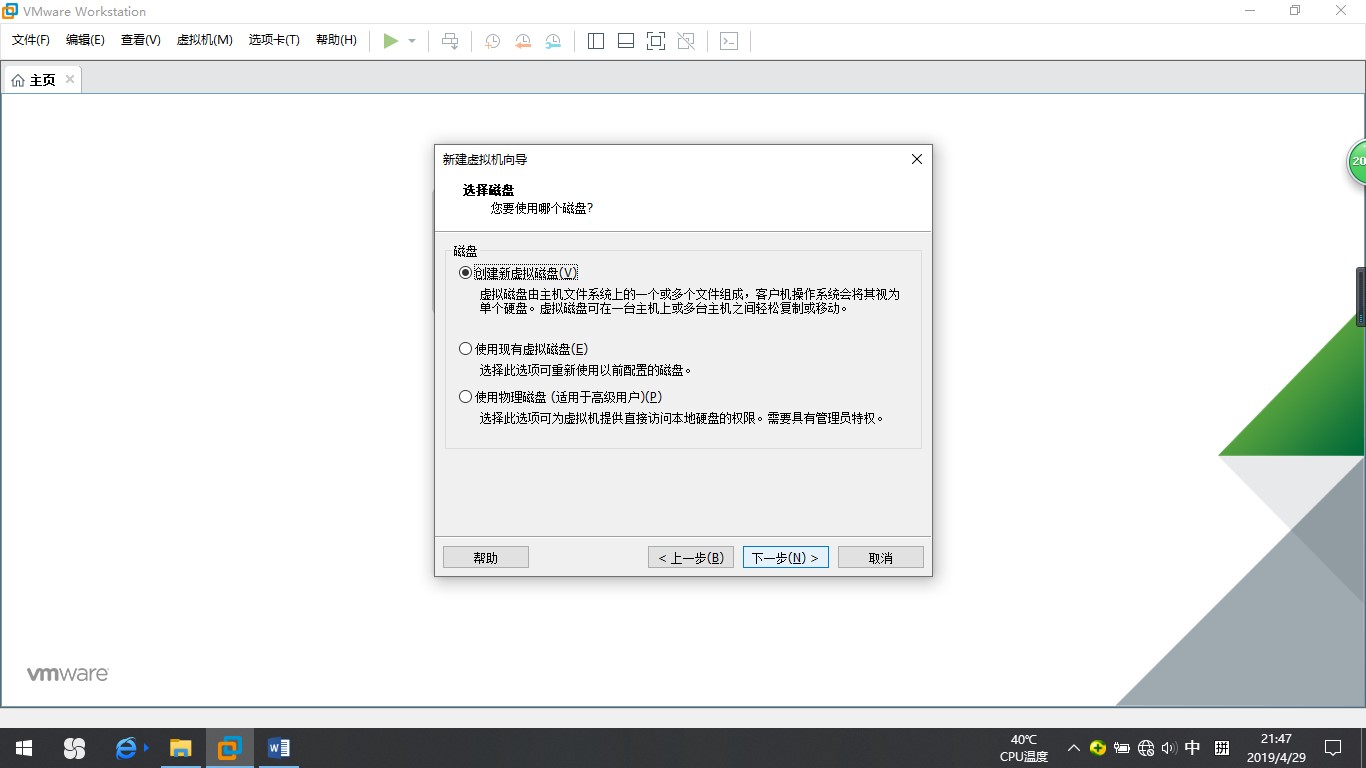This screenshot has width=1366, height=768.
Task: Open the 编辑(E) menu
Action: [85, 40]
